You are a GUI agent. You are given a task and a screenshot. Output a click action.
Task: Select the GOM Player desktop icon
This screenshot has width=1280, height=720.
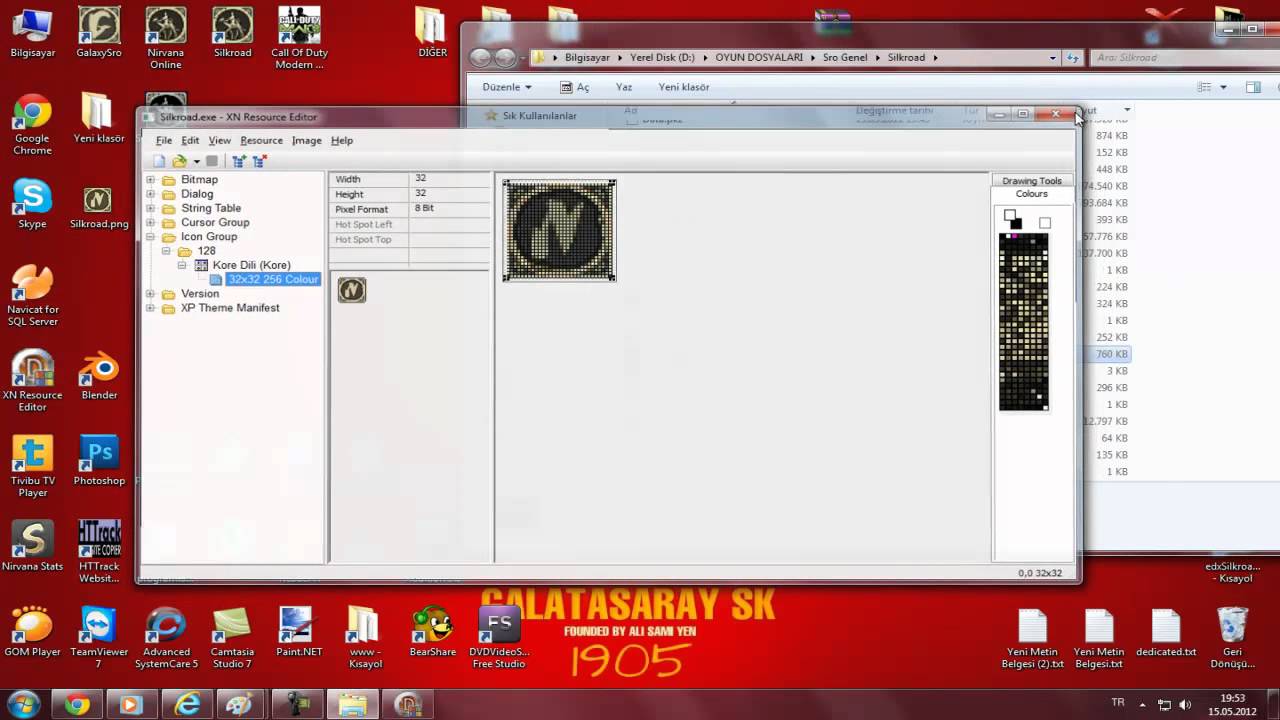(x=32, y=632)
